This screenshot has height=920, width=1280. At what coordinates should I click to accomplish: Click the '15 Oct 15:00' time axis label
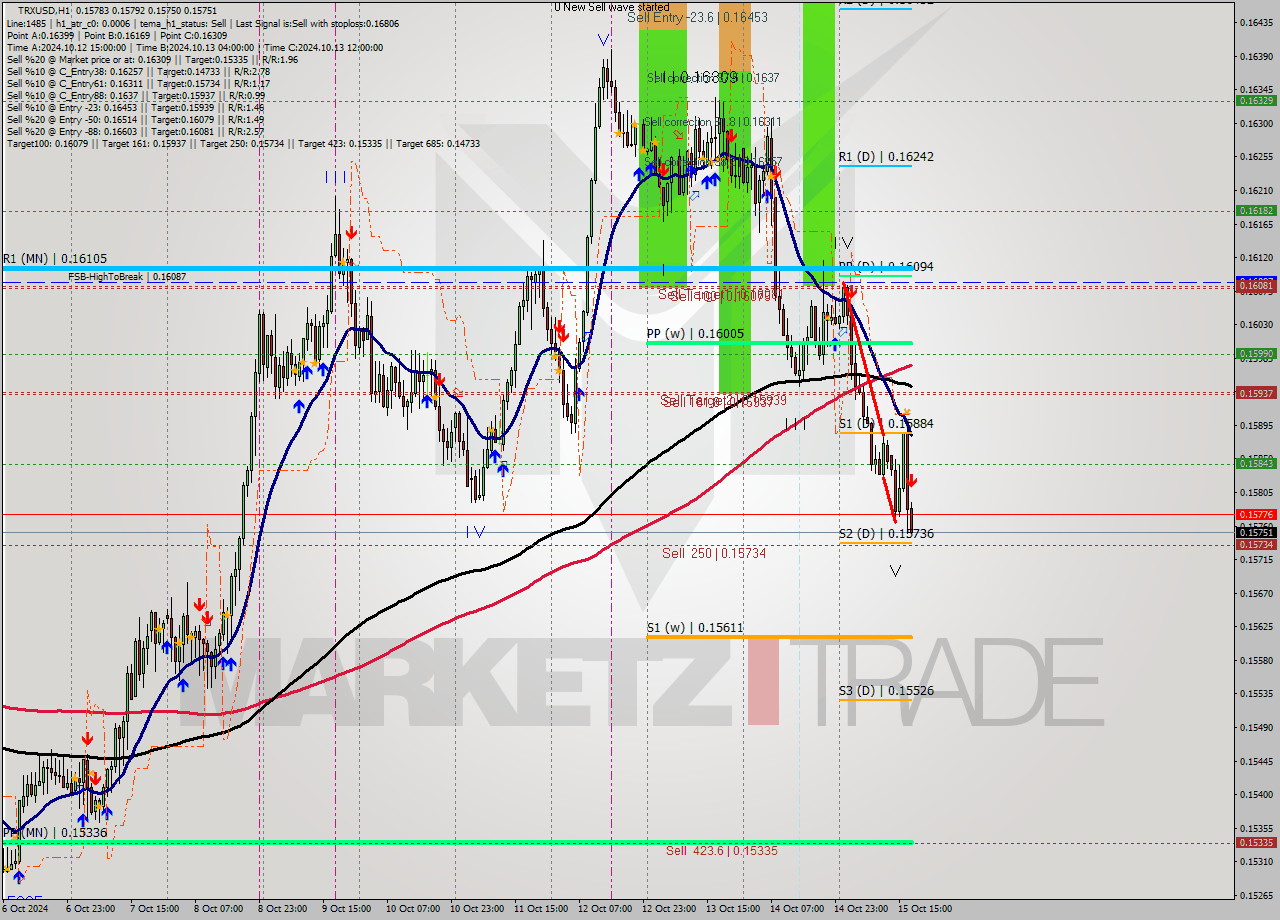point(923,909)
